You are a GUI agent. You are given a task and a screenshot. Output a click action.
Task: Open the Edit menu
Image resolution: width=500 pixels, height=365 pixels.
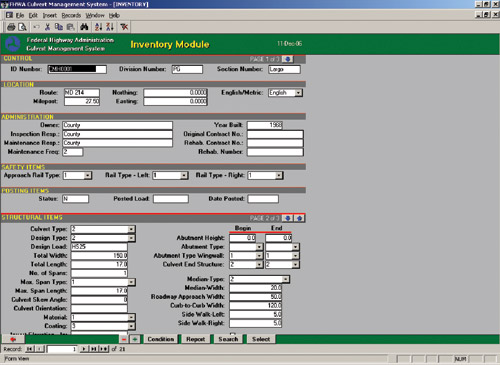coord(33,15)
